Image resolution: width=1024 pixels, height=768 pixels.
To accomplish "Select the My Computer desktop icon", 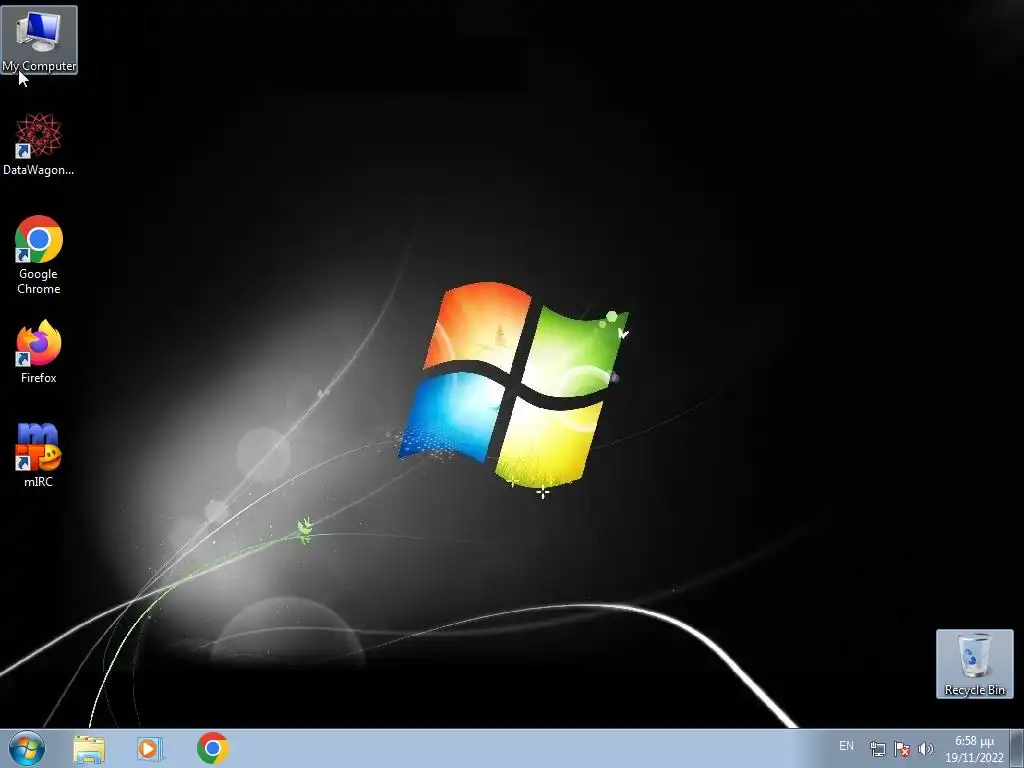I will point(39,40).
